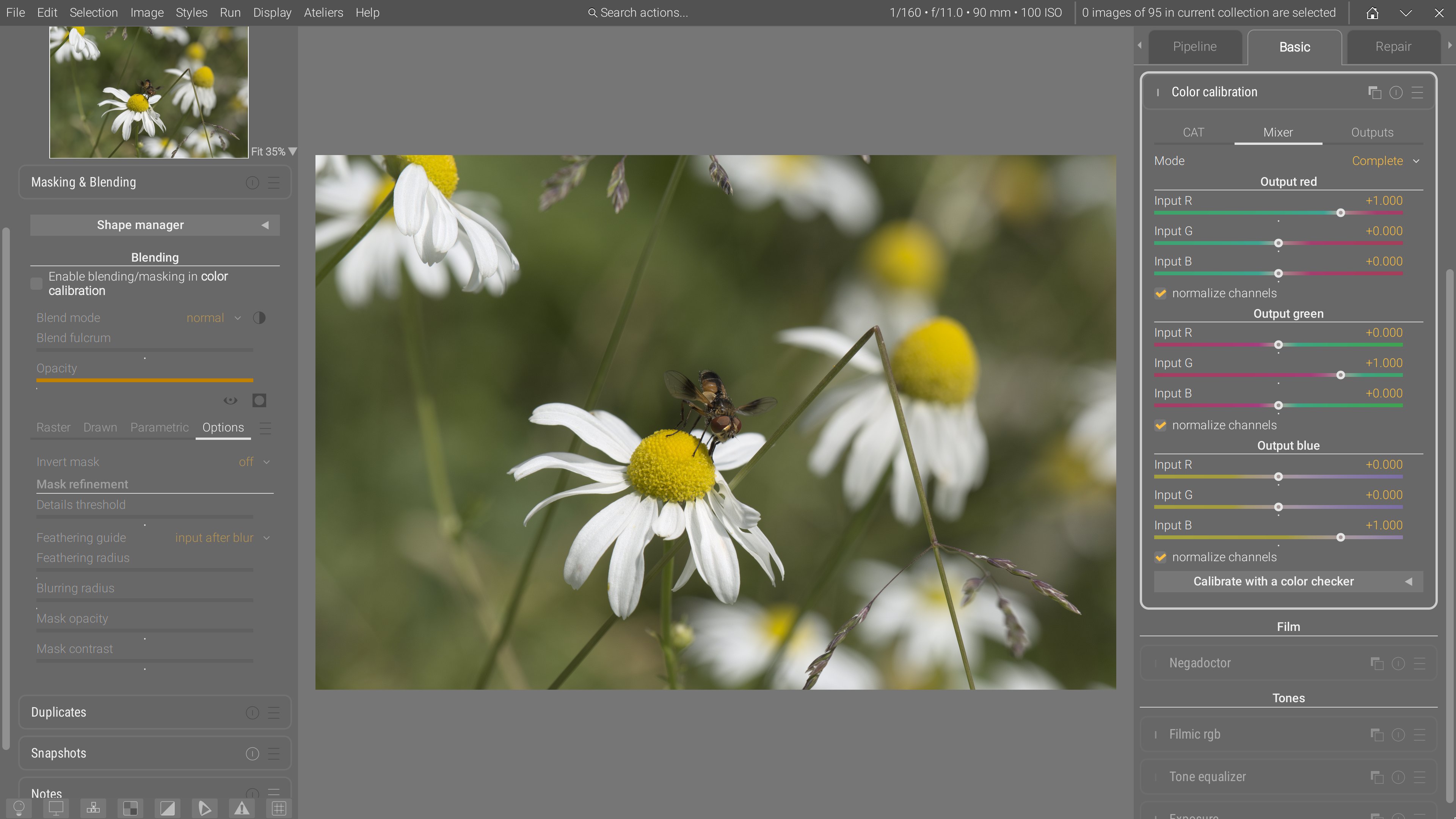Toggle guides grid overlay icon
The height and width of the screenshot is (819, 1456).
(279, 808)
